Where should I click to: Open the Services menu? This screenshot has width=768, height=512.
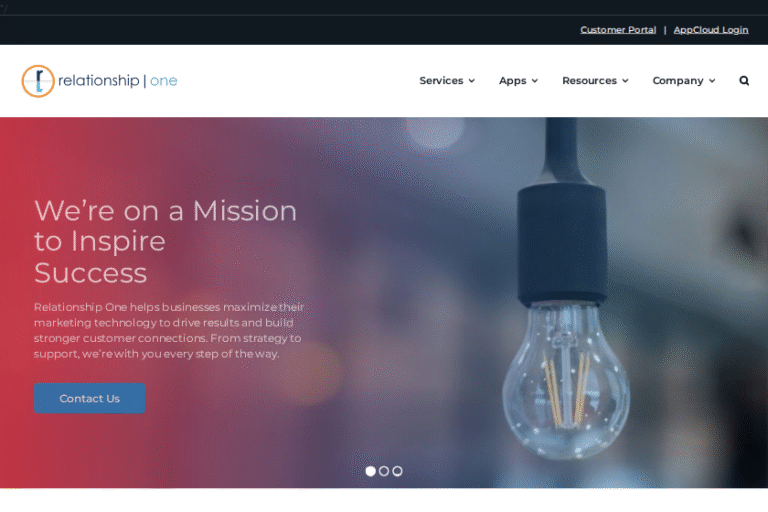pyautogui.click(x=441, y=80)
